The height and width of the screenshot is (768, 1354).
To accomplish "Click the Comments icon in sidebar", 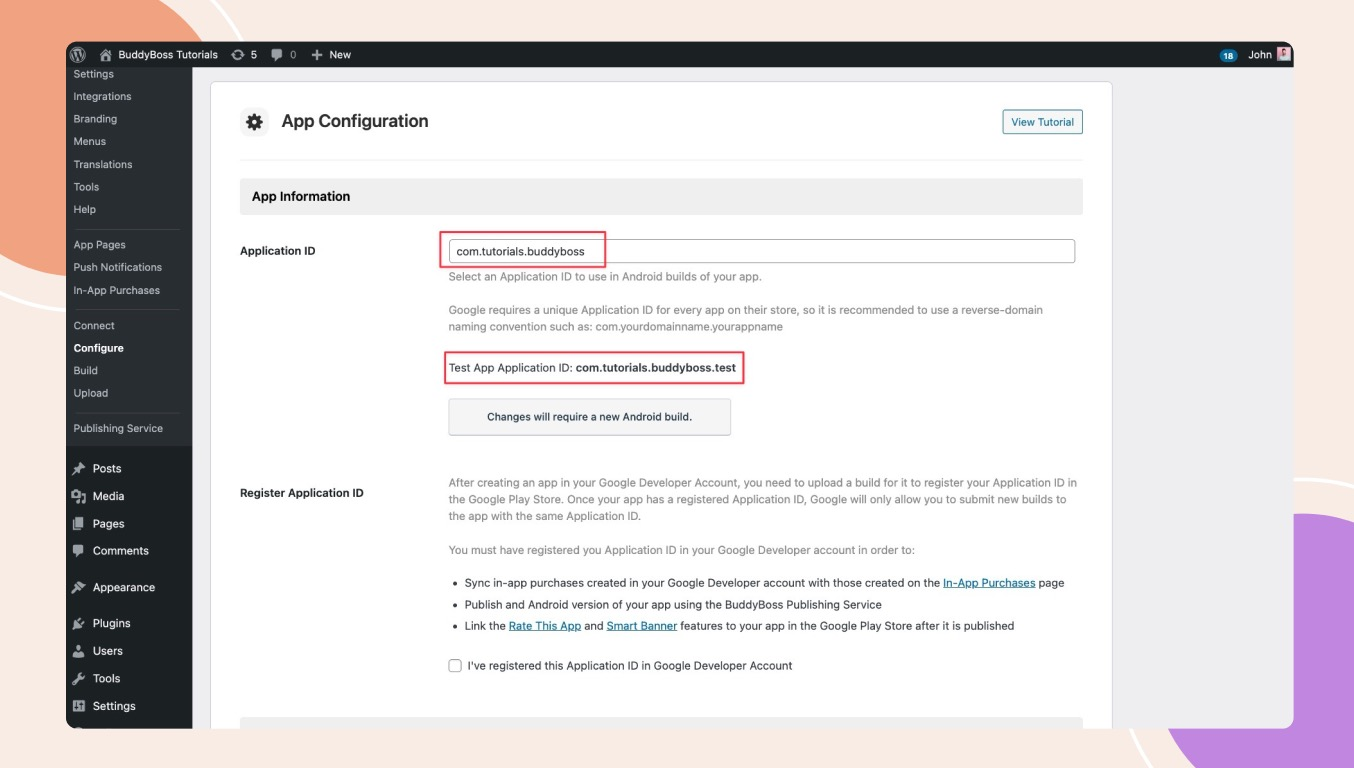I will tap(79, 551).
